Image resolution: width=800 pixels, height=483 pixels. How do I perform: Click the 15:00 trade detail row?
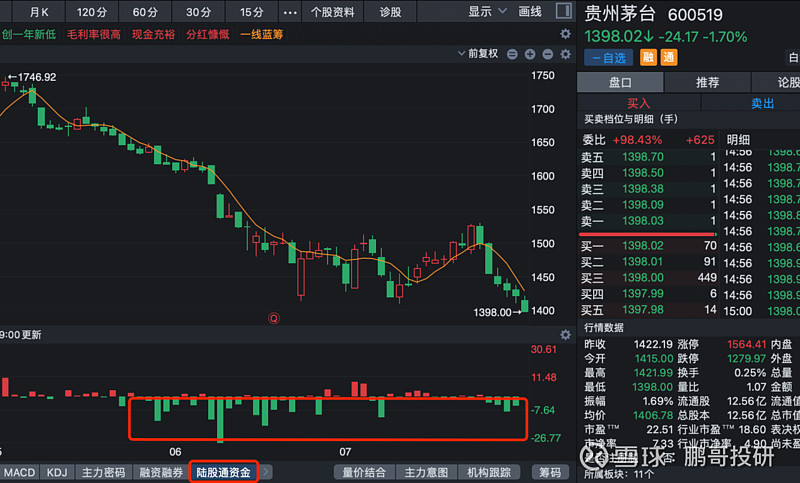761,311
